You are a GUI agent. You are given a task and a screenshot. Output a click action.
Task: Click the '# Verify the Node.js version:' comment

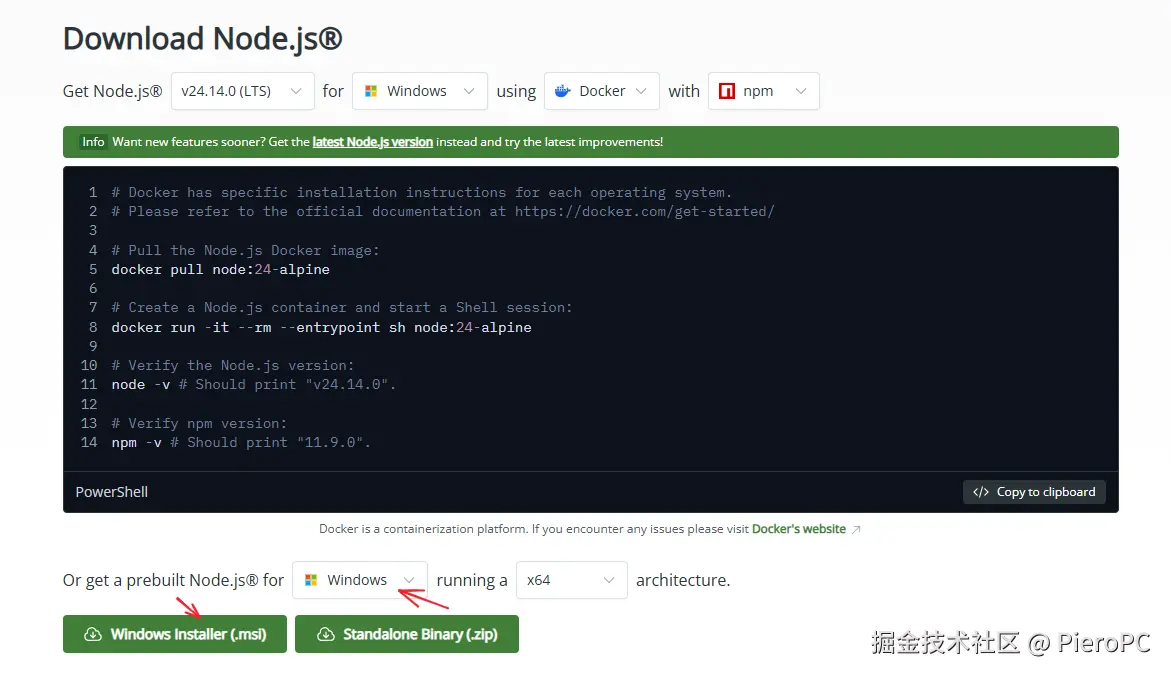pyautogui.click(x=233, y=365)
